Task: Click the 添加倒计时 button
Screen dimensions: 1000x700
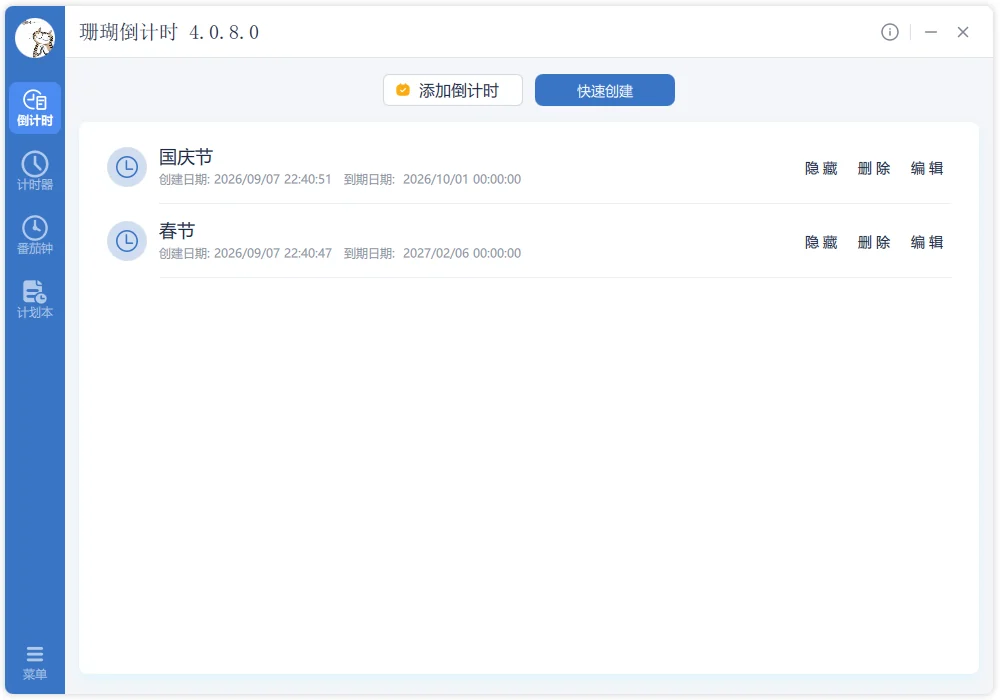Action: pyautogui.click(x=453, y=90)
